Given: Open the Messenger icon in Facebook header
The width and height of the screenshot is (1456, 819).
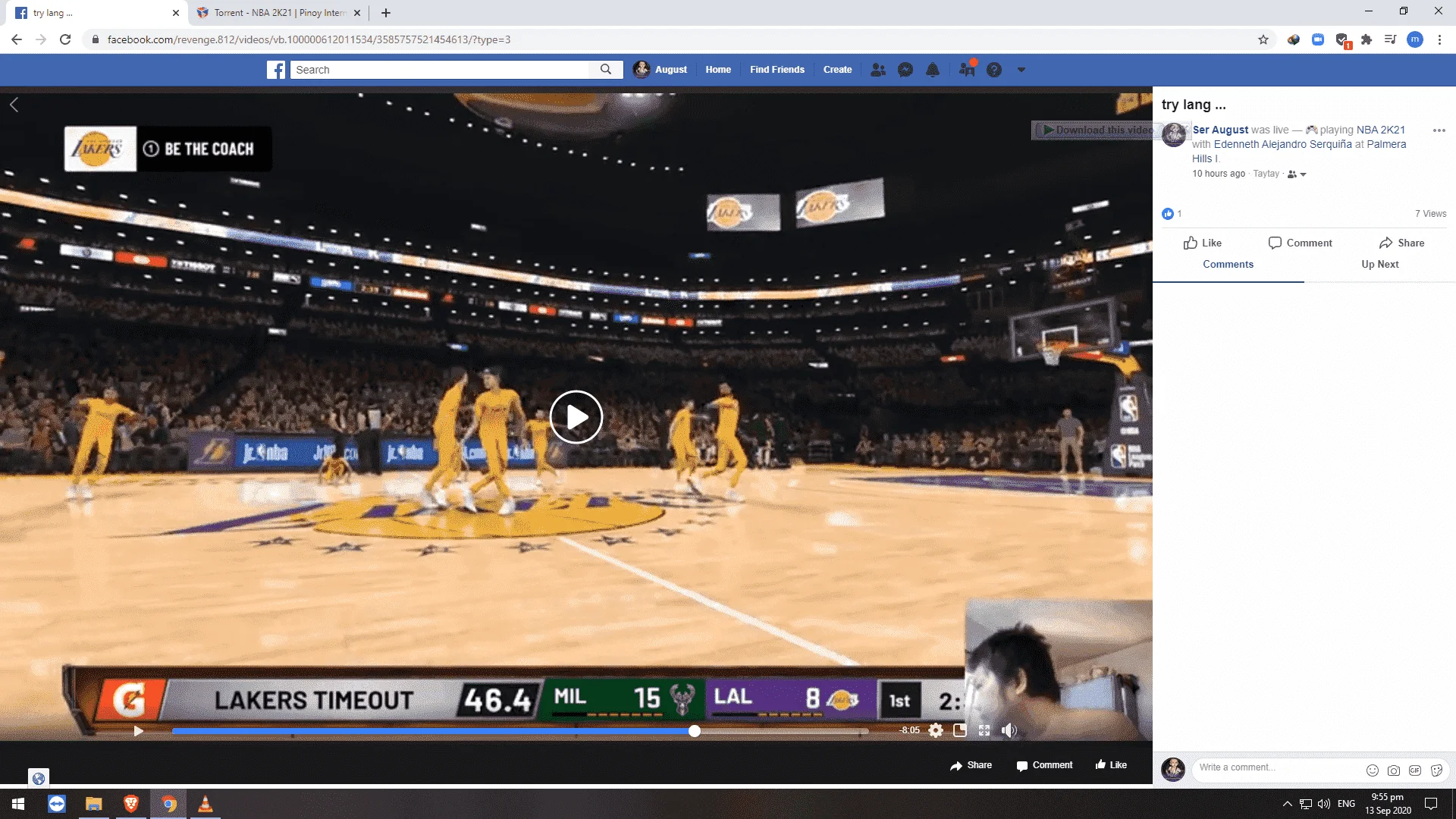Looking at the screenshot, I should [905, 70].
